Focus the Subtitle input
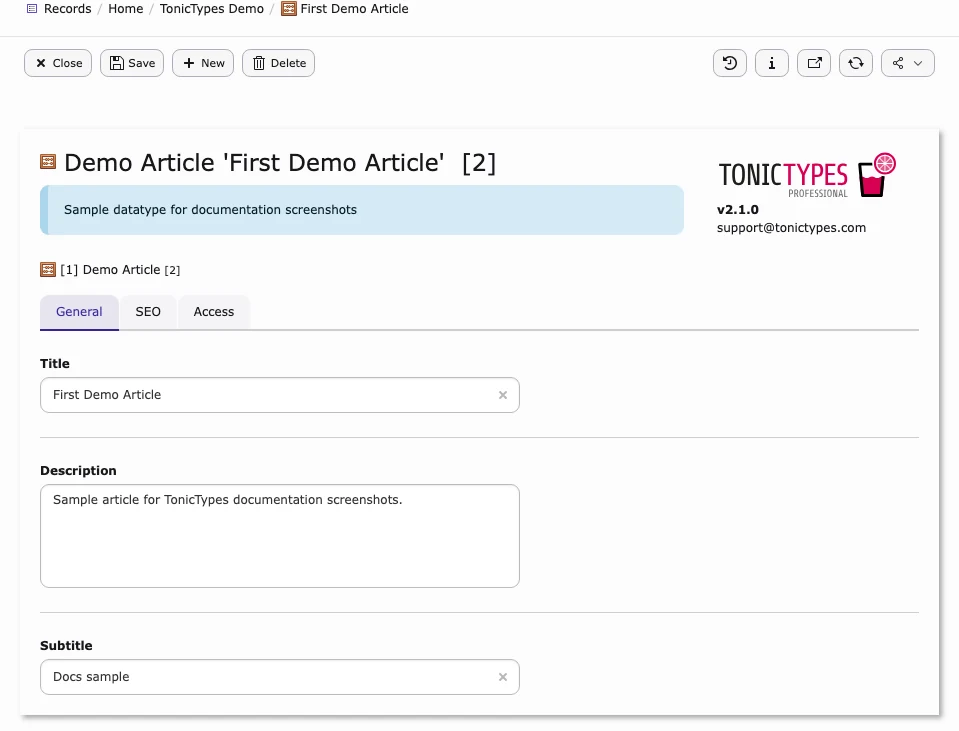Image resolution: width=959 pixels, height=731 pixels. 280,677
